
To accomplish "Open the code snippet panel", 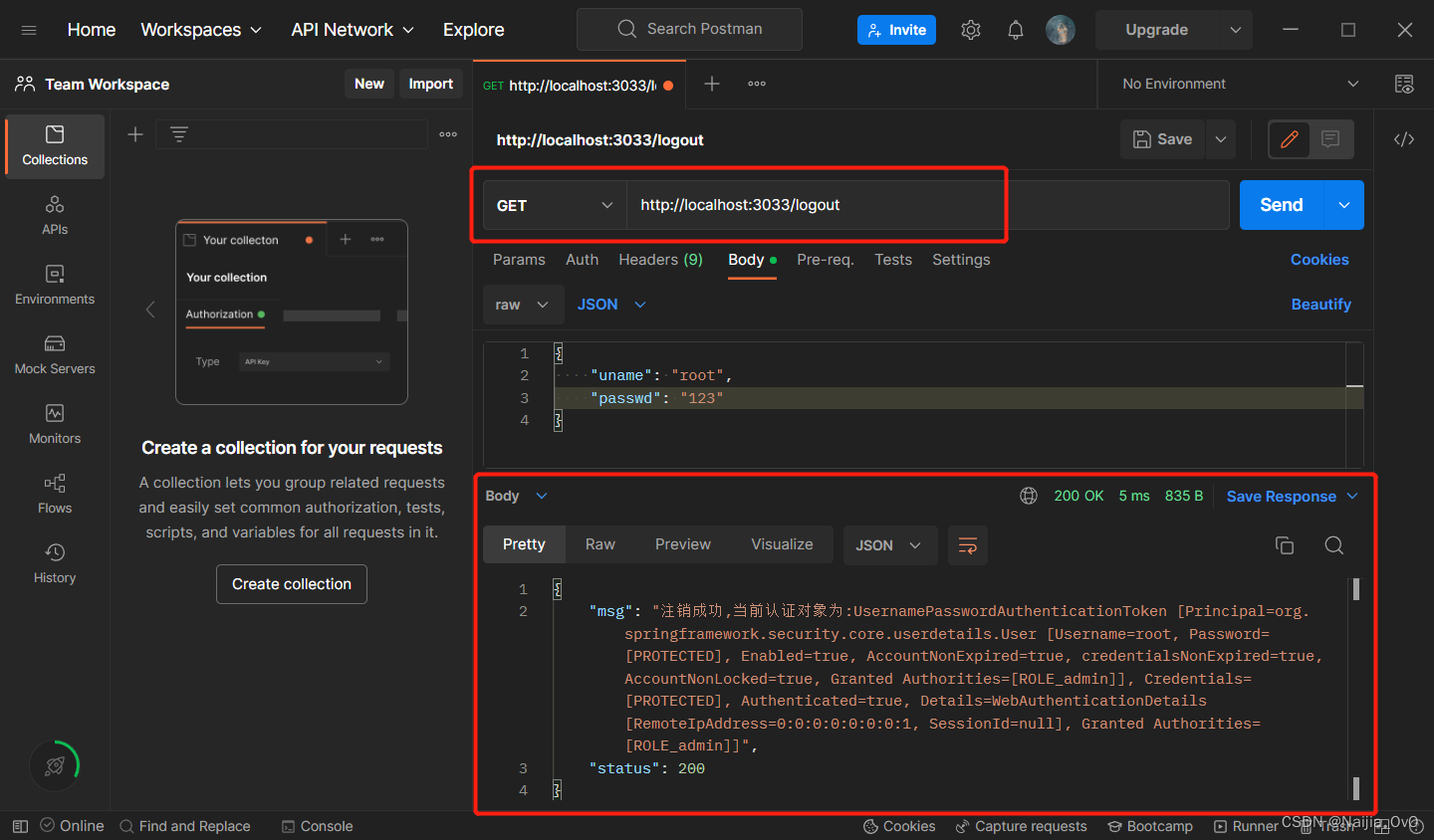I will (1404, 139).
